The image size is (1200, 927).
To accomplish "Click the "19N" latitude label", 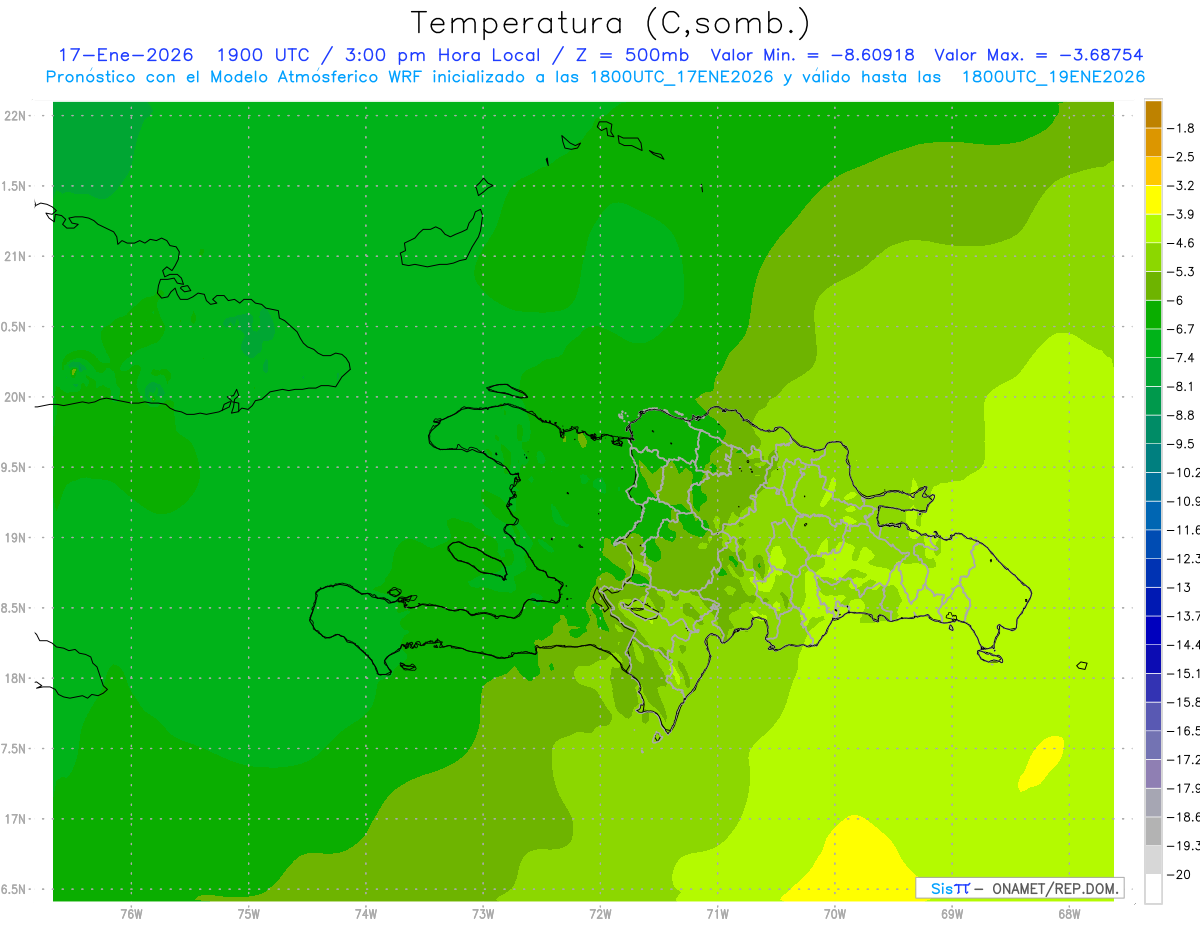I will (17, 537).
